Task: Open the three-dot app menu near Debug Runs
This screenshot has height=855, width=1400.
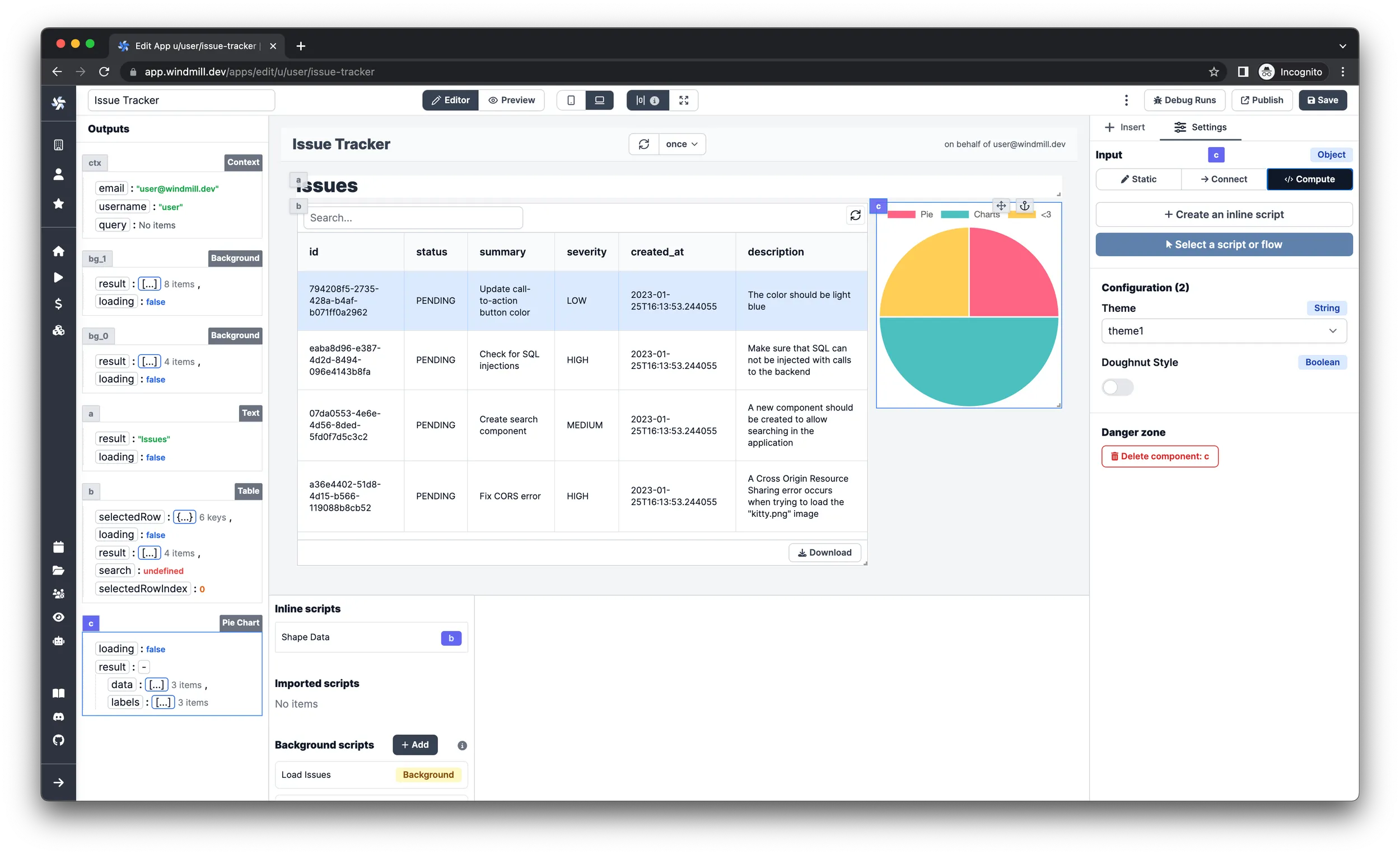Action: click(1126, 100)
